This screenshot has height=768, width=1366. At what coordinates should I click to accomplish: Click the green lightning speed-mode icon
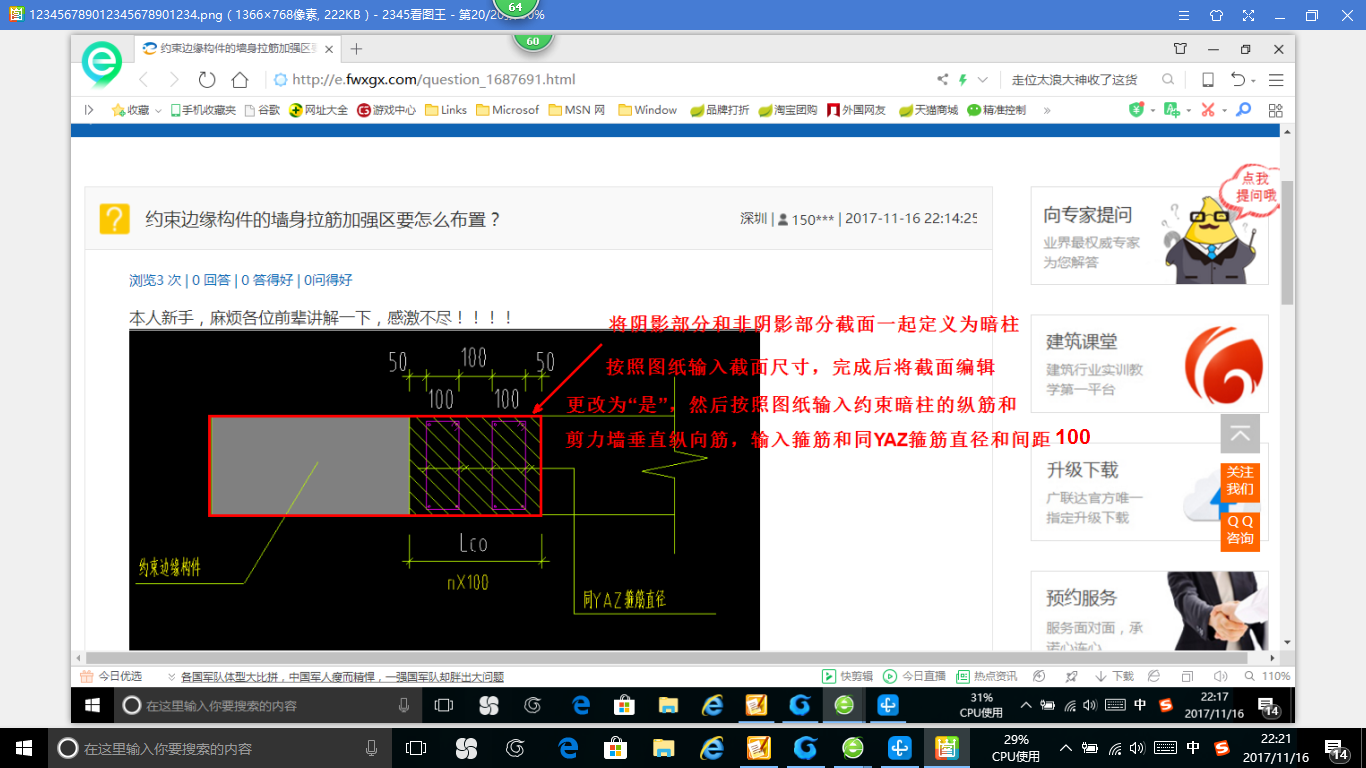point(963,80)
